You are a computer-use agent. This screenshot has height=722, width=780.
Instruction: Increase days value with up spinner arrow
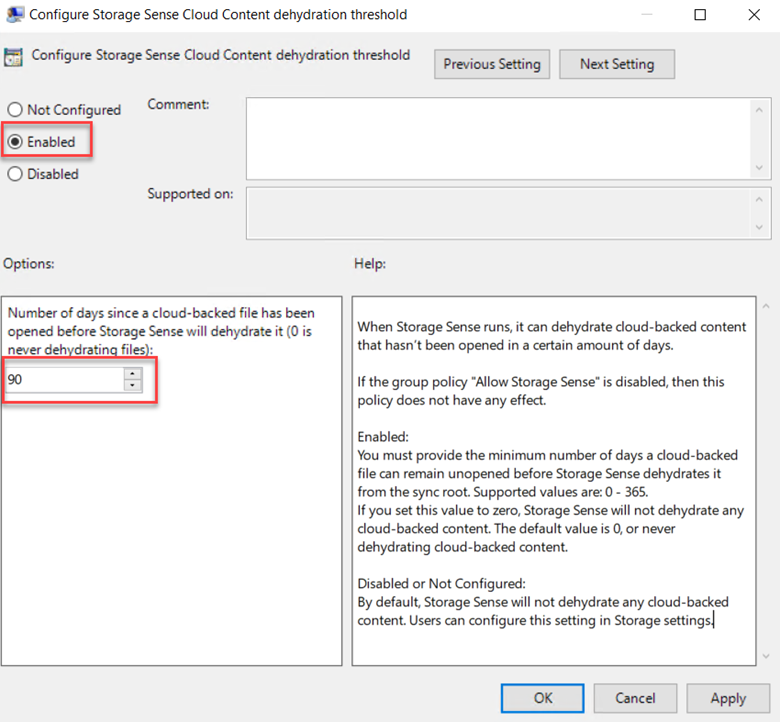click(x=133, y=374)
